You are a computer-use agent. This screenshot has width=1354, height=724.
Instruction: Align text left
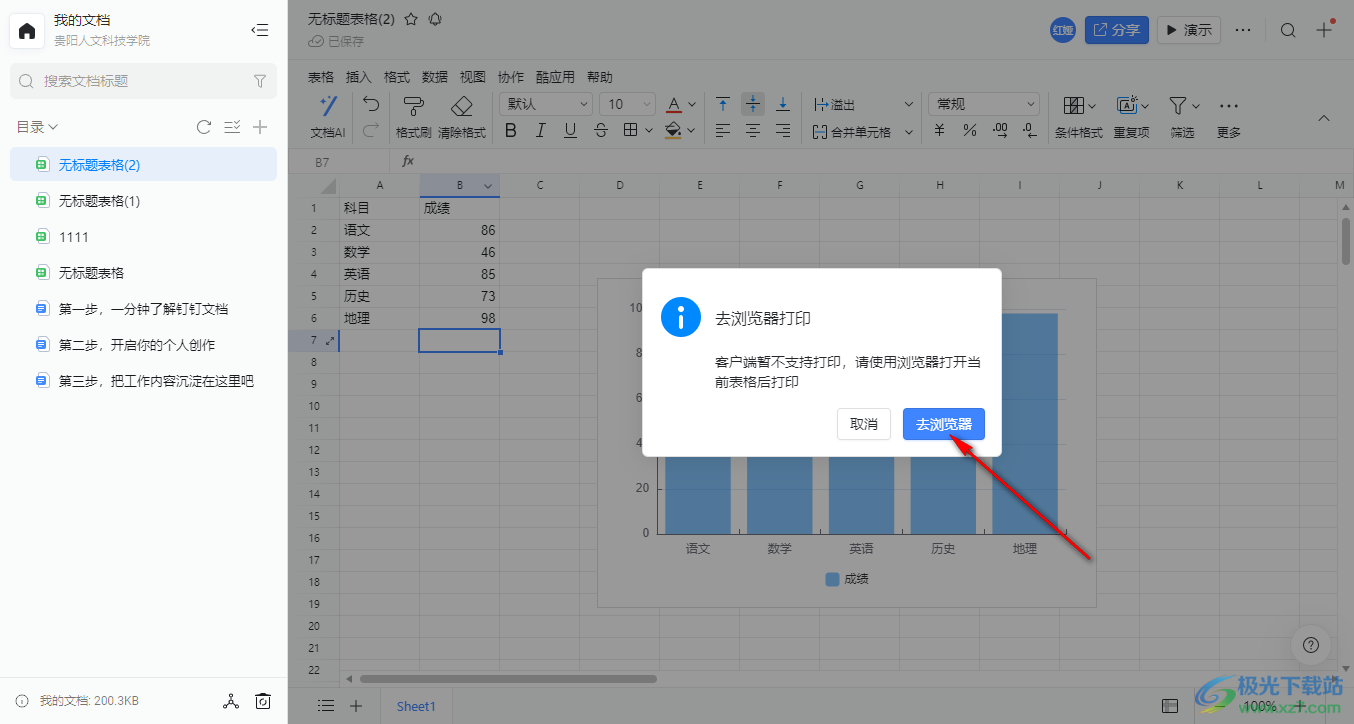(723, 130)
